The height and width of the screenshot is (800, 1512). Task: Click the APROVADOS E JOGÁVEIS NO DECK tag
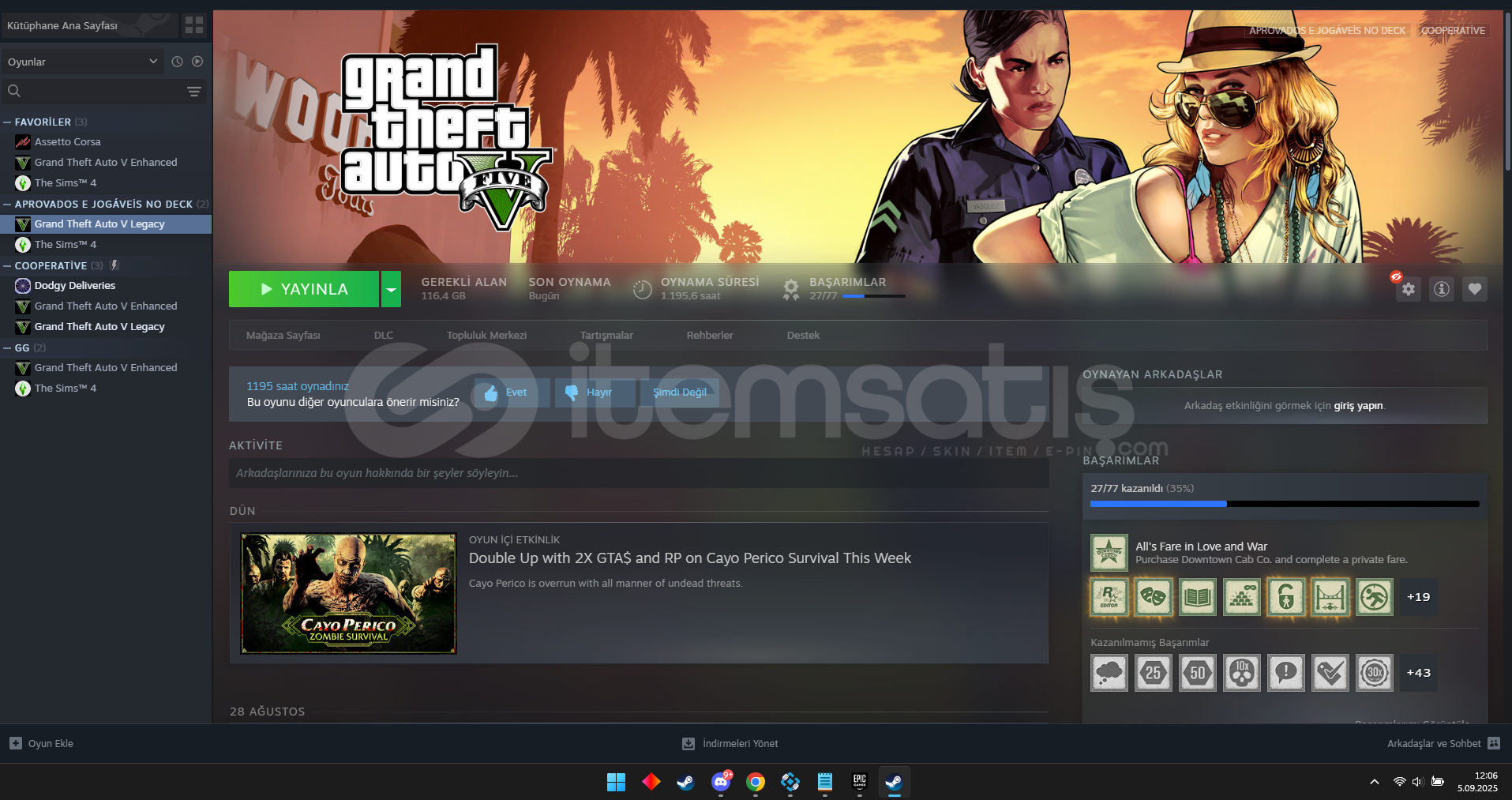[x=1326, y=31]
